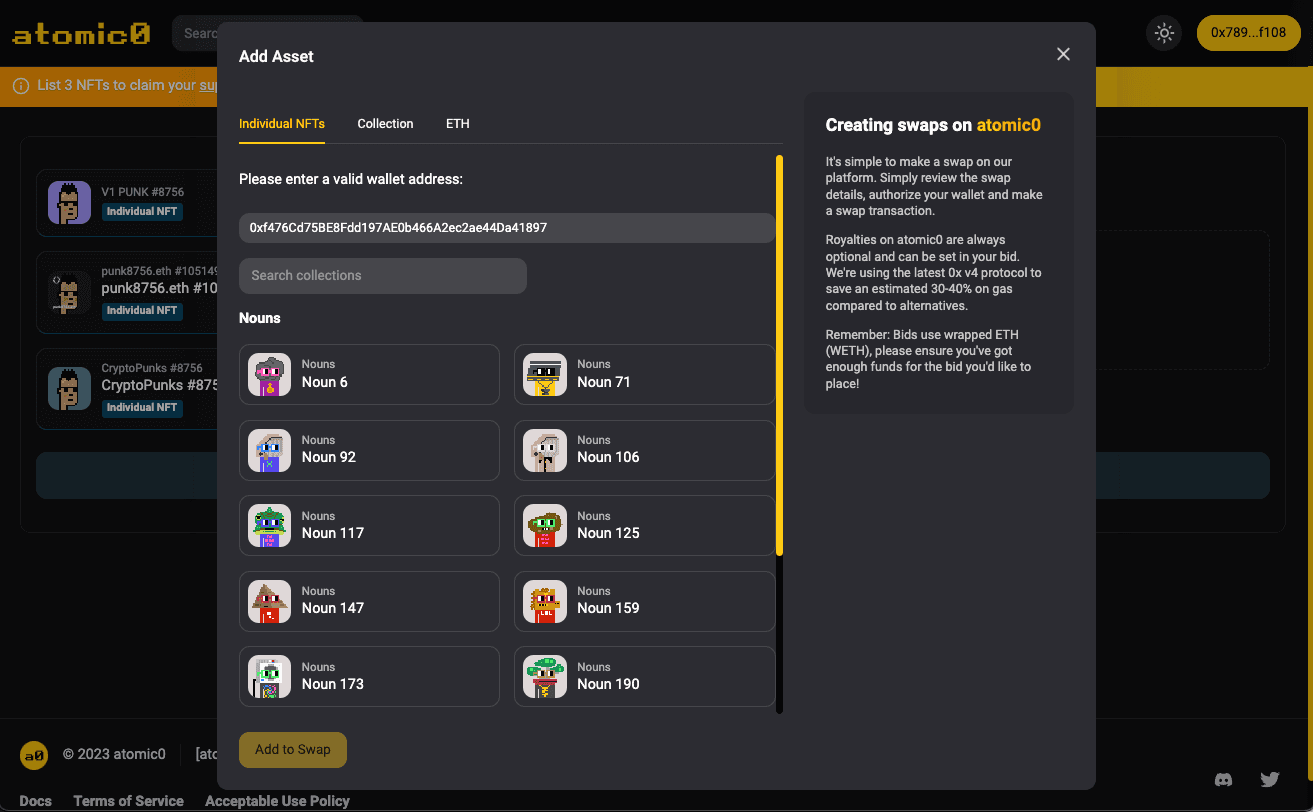Click the yellow NFT list scrollbar

[780, 355]
